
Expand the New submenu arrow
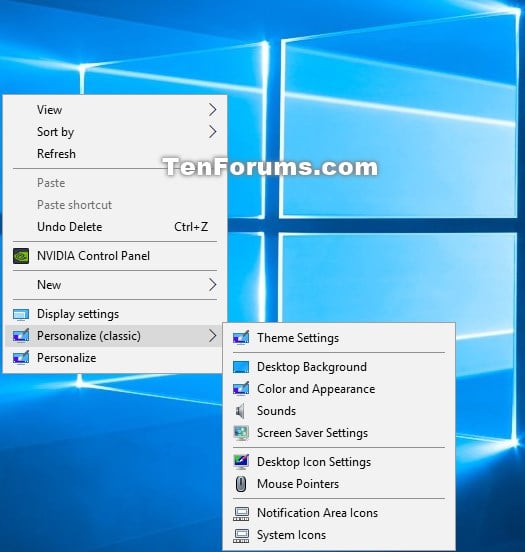(x=212, y=285)
